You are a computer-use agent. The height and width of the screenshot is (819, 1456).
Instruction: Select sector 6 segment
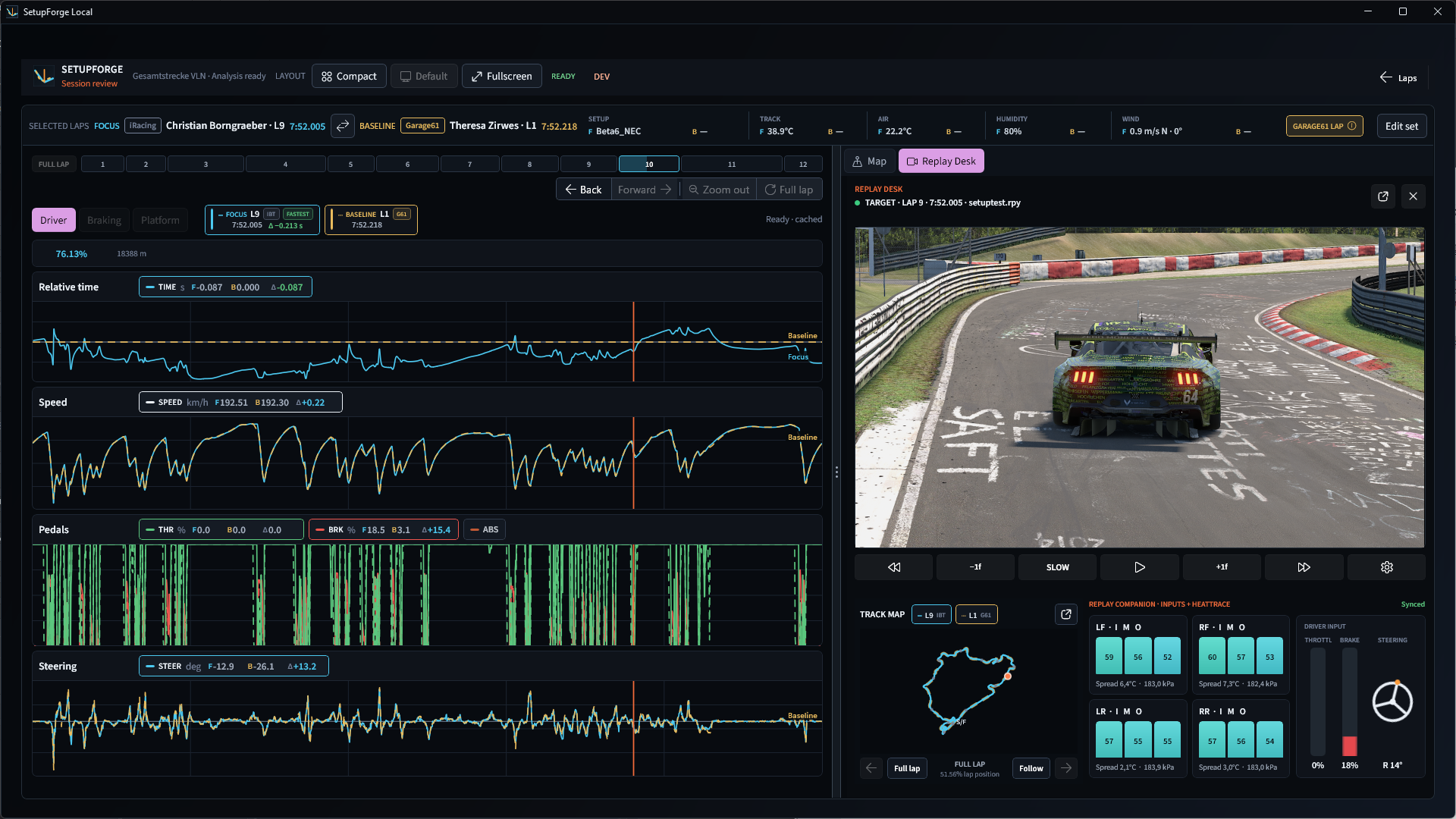407,164
